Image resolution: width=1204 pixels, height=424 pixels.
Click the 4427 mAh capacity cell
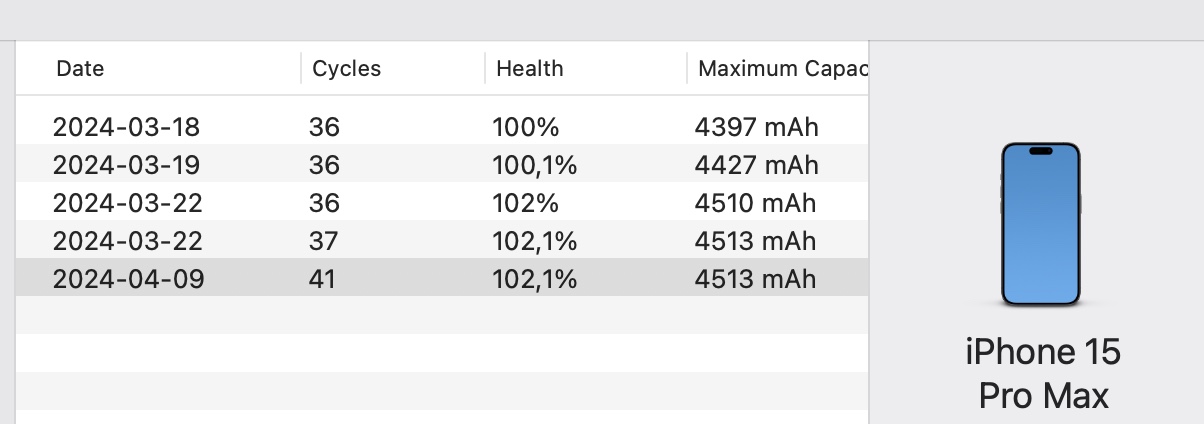pyautogui.click(x=756, y=164)
